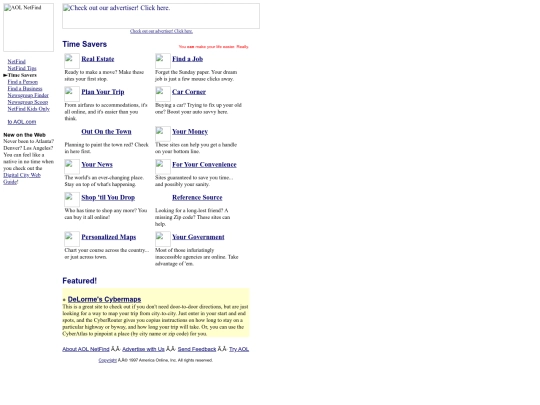
Task: Click the broken image icon beside Find a Job
Action: [163, 61]
